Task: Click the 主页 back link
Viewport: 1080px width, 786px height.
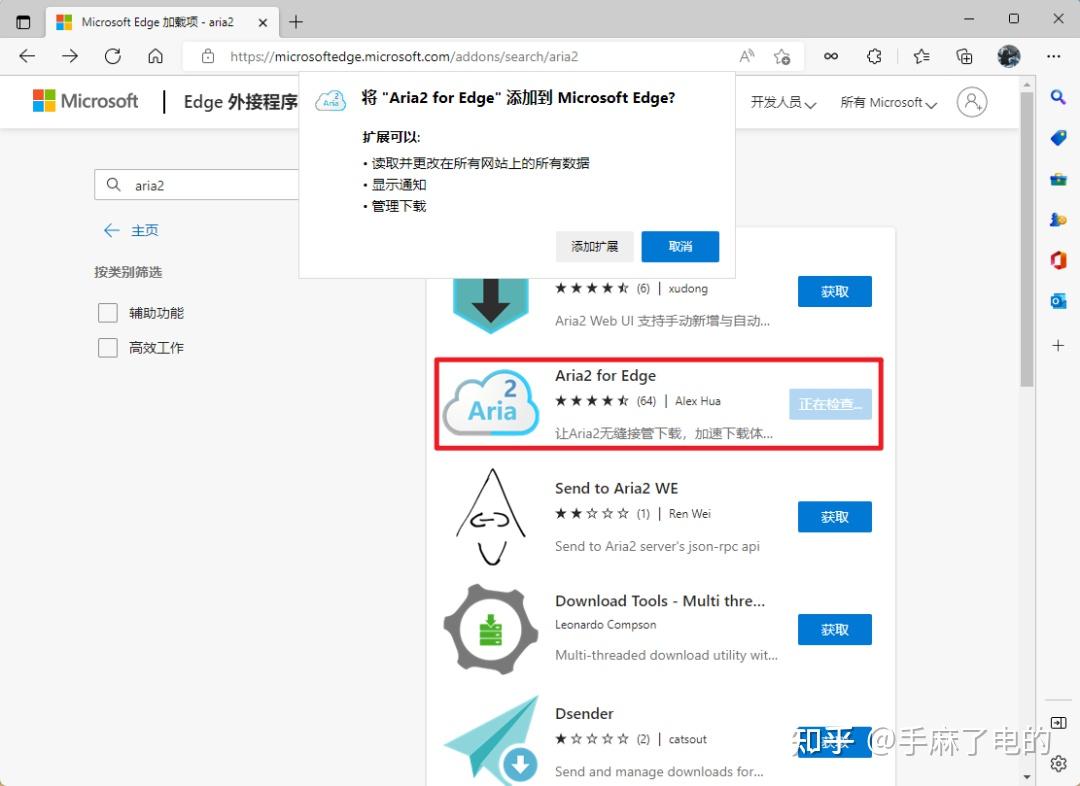Action: (x=131, y=230)
